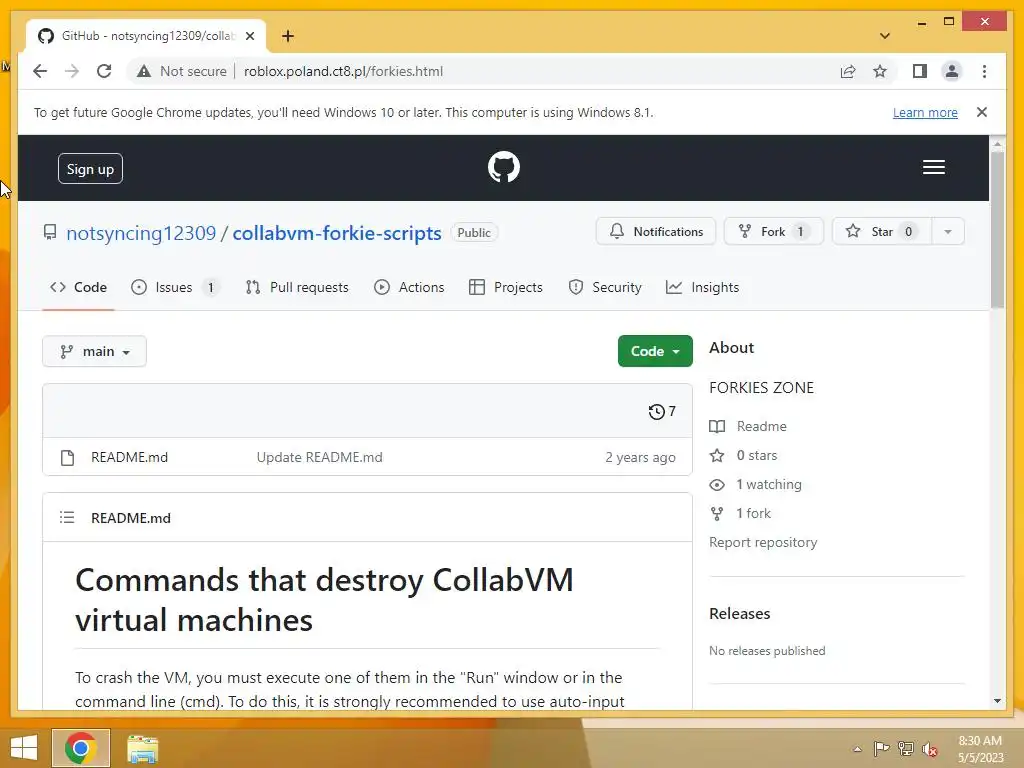Click the repository book icon near owner name
This screenshot has height=768, width=1024.
[x=50, y=232]
